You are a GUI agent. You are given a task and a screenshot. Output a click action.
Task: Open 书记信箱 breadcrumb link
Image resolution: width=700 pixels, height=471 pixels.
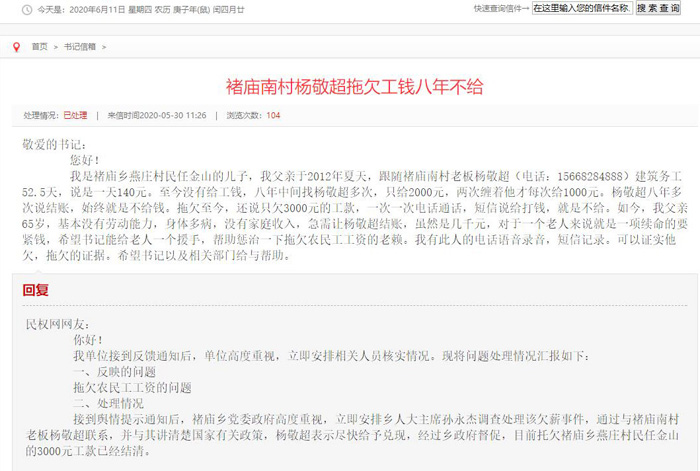pyautogui.click(x=79, y=46)
